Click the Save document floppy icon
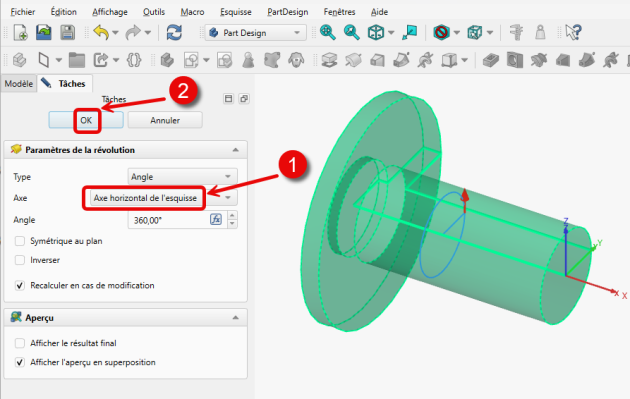 pos(68,32)
